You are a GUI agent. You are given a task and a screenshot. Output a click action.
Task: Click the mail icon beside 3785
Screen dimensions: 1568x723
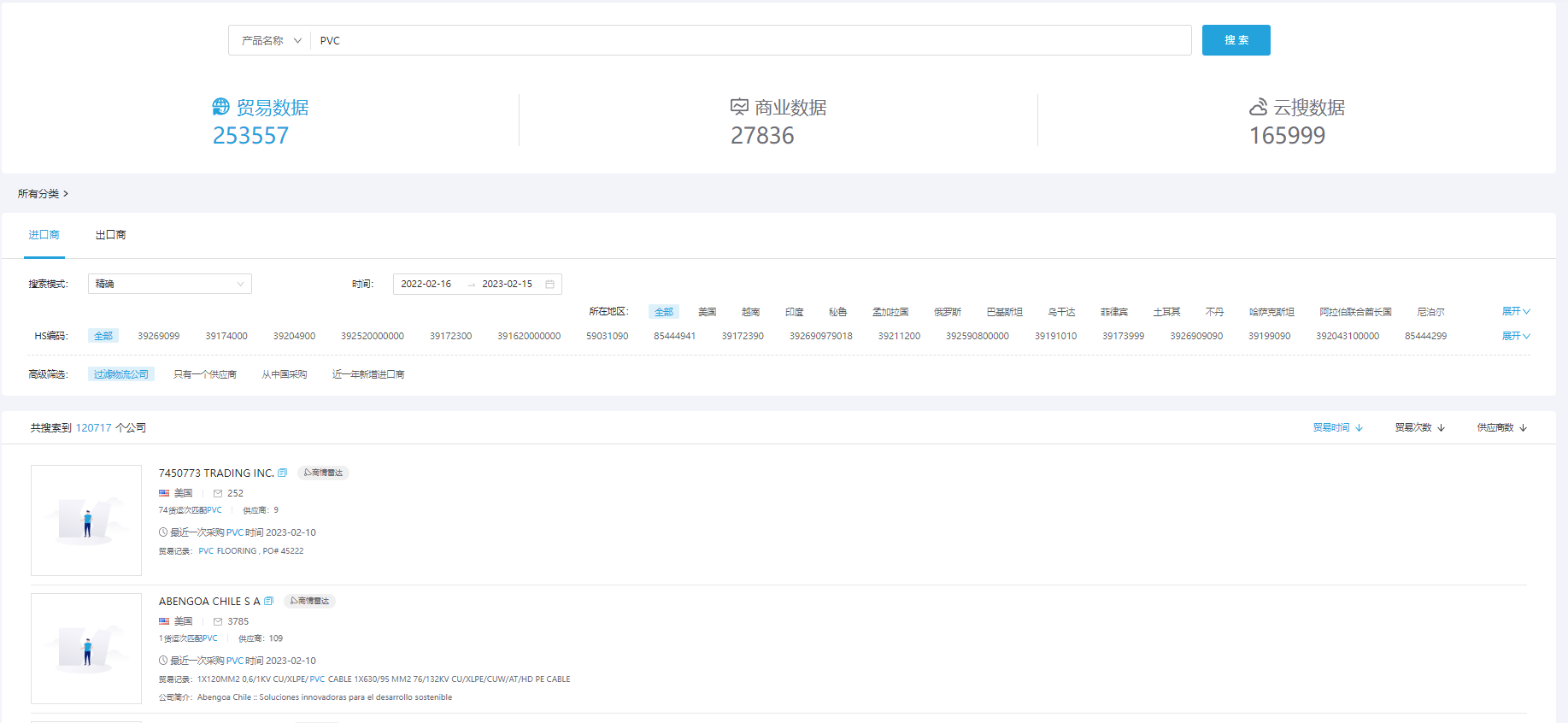coord(218,621)
